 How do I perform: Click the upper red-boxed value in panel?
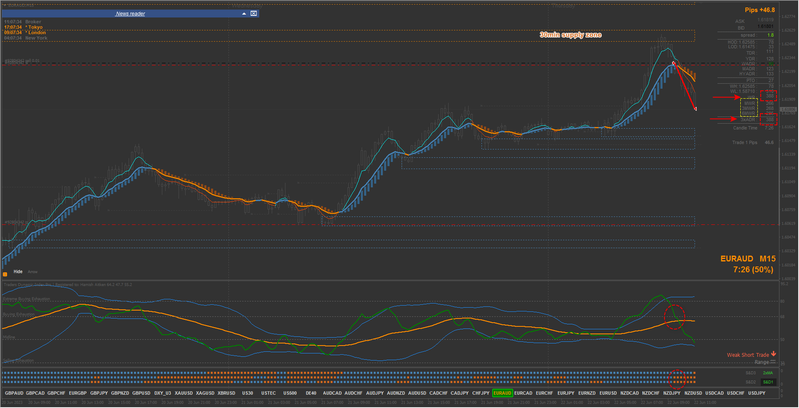click(x=768, y=97)
